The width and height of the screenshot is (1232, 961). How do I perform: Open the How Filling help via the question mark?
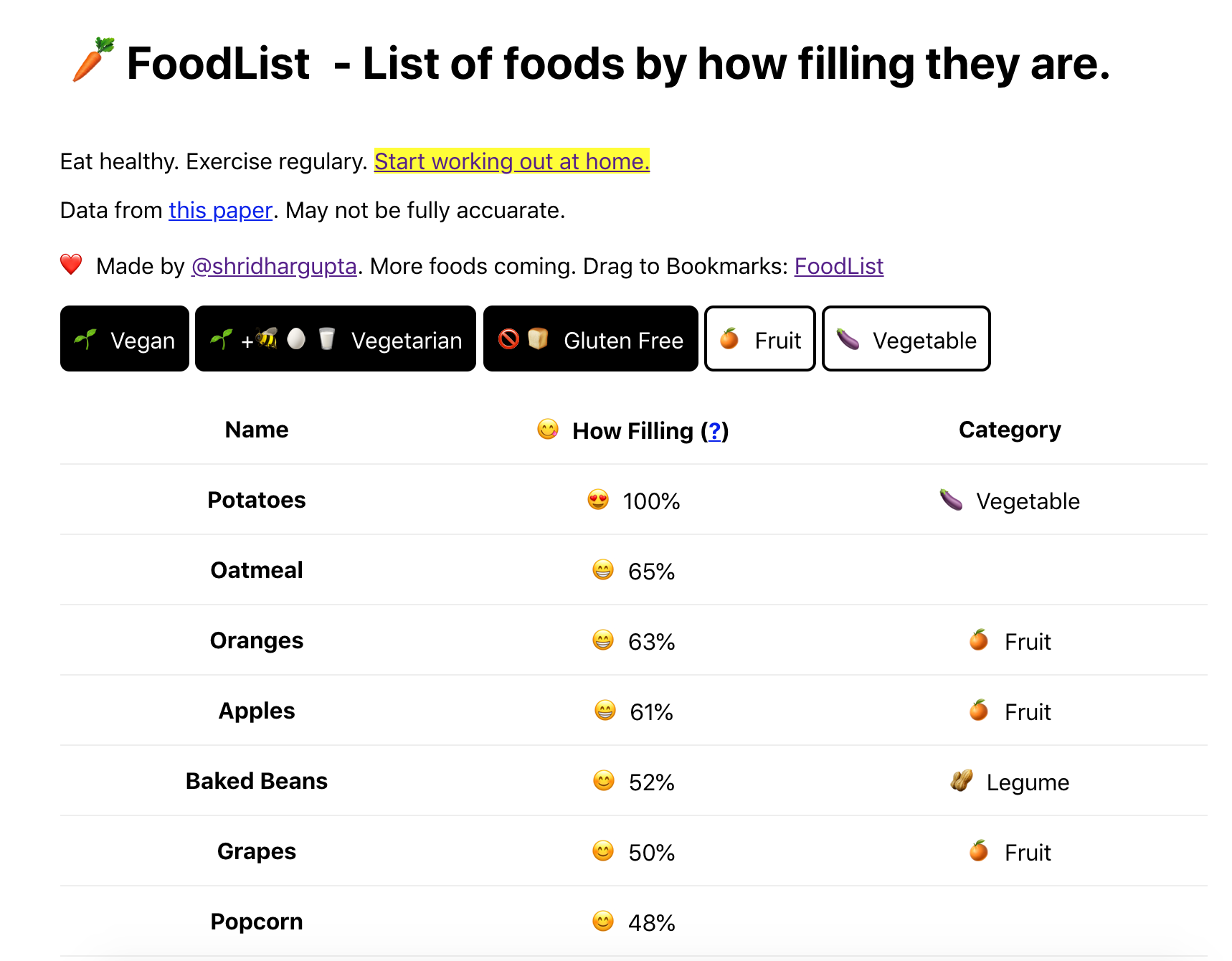pyautogui.click(x=714, y=431)
